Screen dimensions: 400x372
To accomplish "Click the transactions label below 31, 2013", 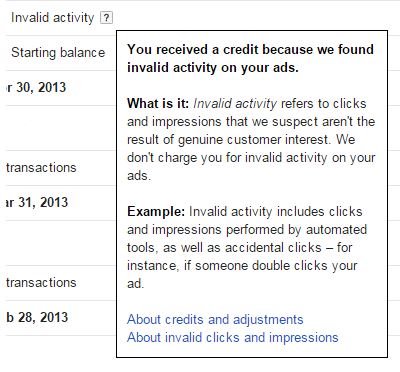I will pyautogui.click(x=41, y=283).
